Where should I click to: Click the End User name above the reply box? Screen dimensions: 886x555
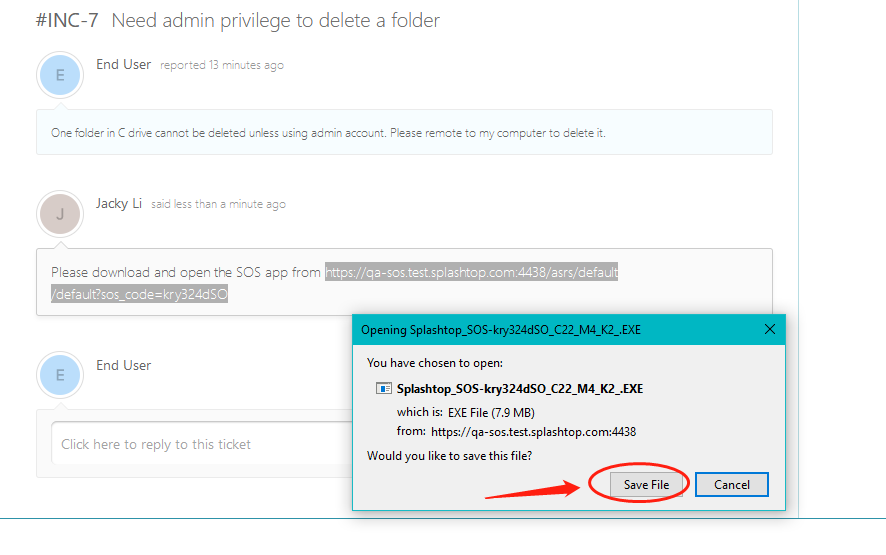tap(124, 365)
